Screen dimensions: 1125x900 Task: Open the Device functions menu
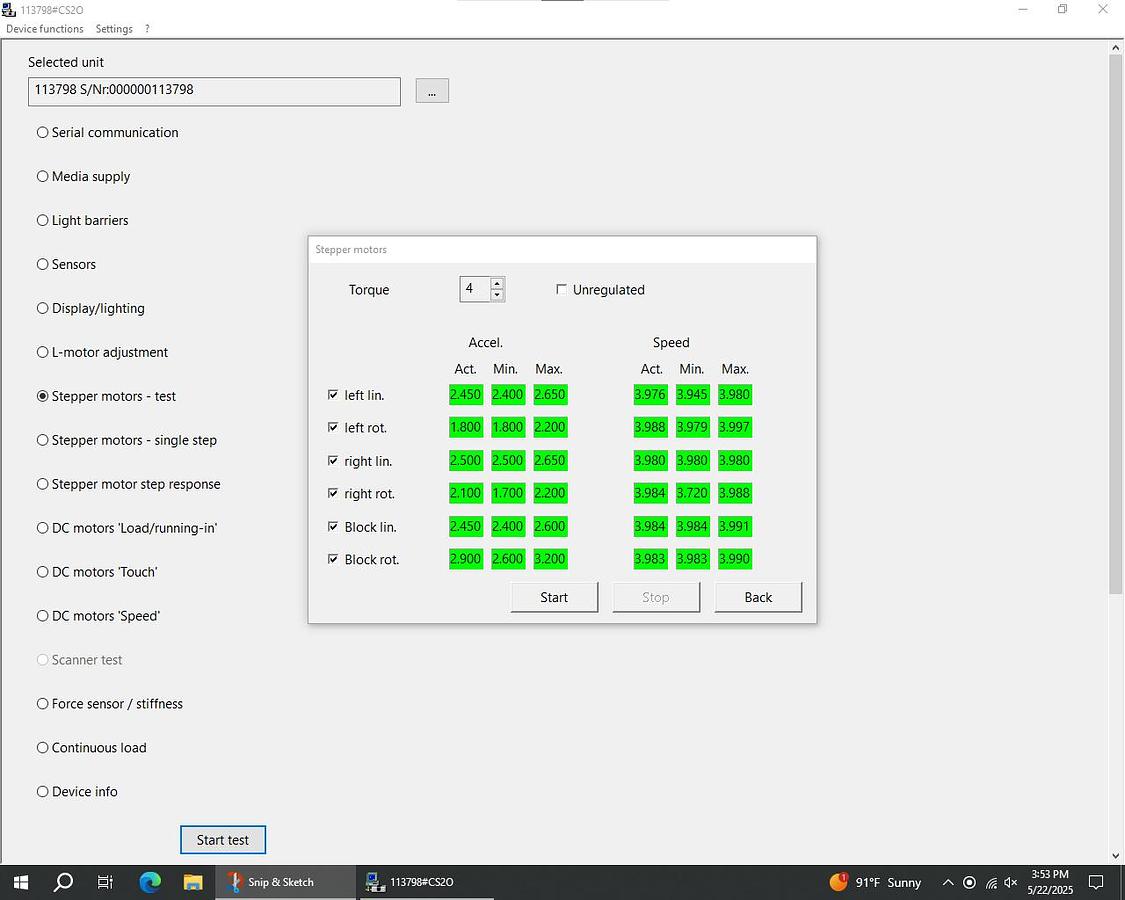click(x=45, y=29)
